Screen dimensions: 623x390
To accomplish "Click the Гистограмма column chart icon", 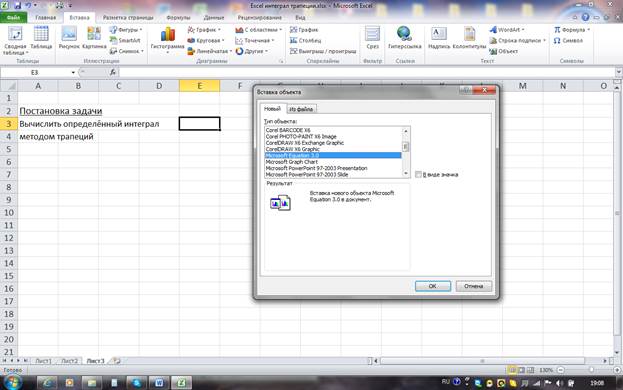I will pos(167,40).
